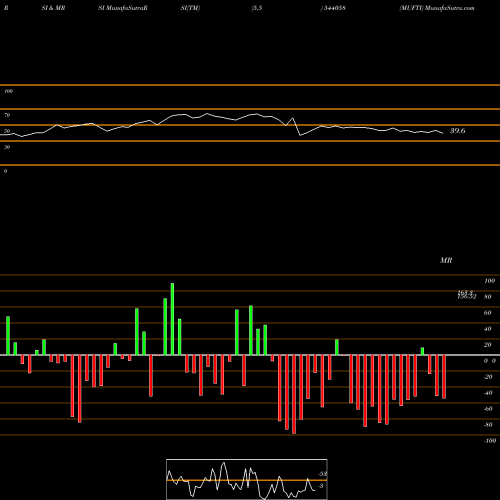Screen dimensions: 500x500
Task: Click the MR axis label 60
Action: 488,313
